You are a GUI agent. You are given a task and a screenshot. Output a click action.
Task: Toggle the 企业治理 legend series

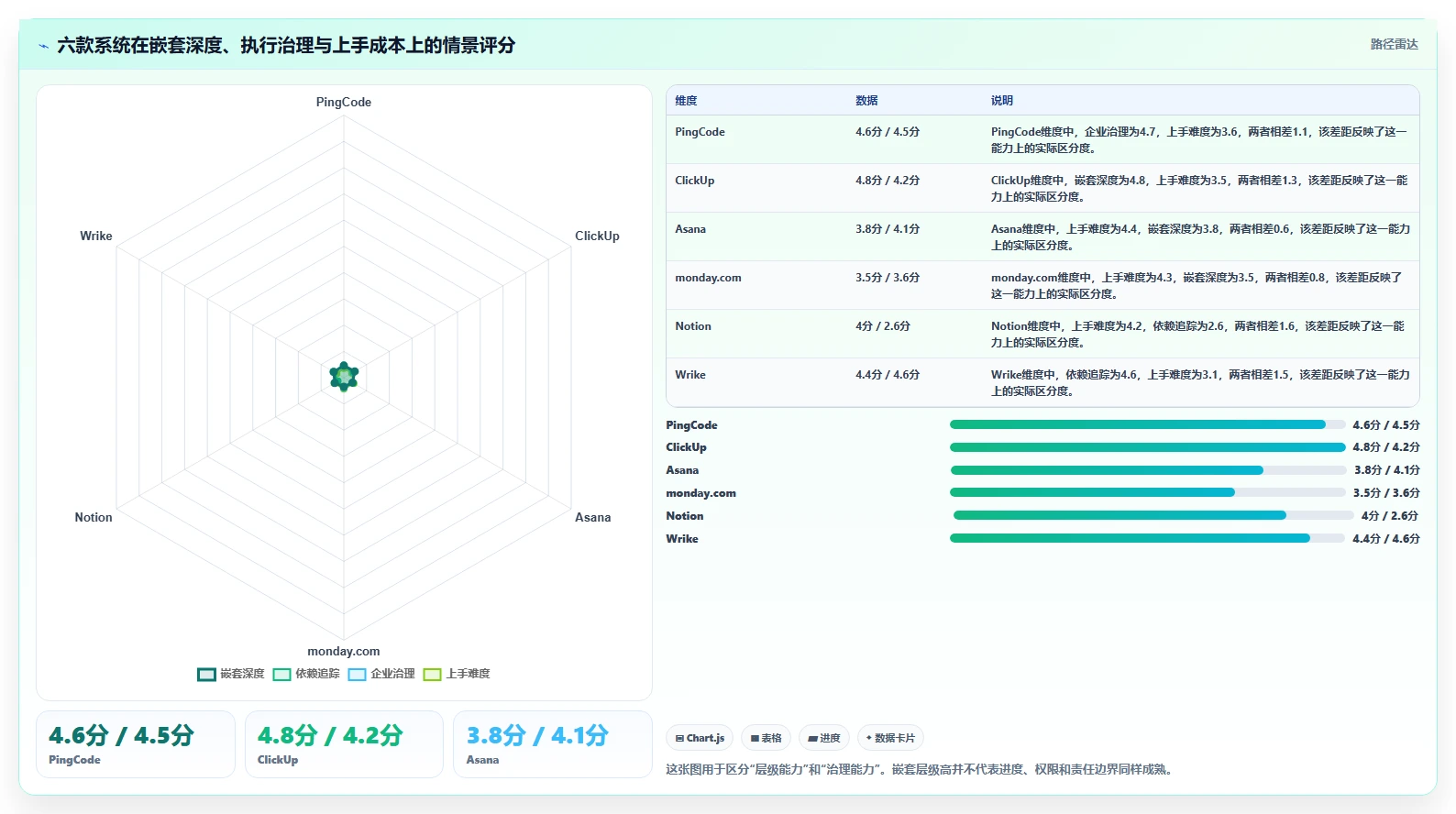[x=381, y=674]
